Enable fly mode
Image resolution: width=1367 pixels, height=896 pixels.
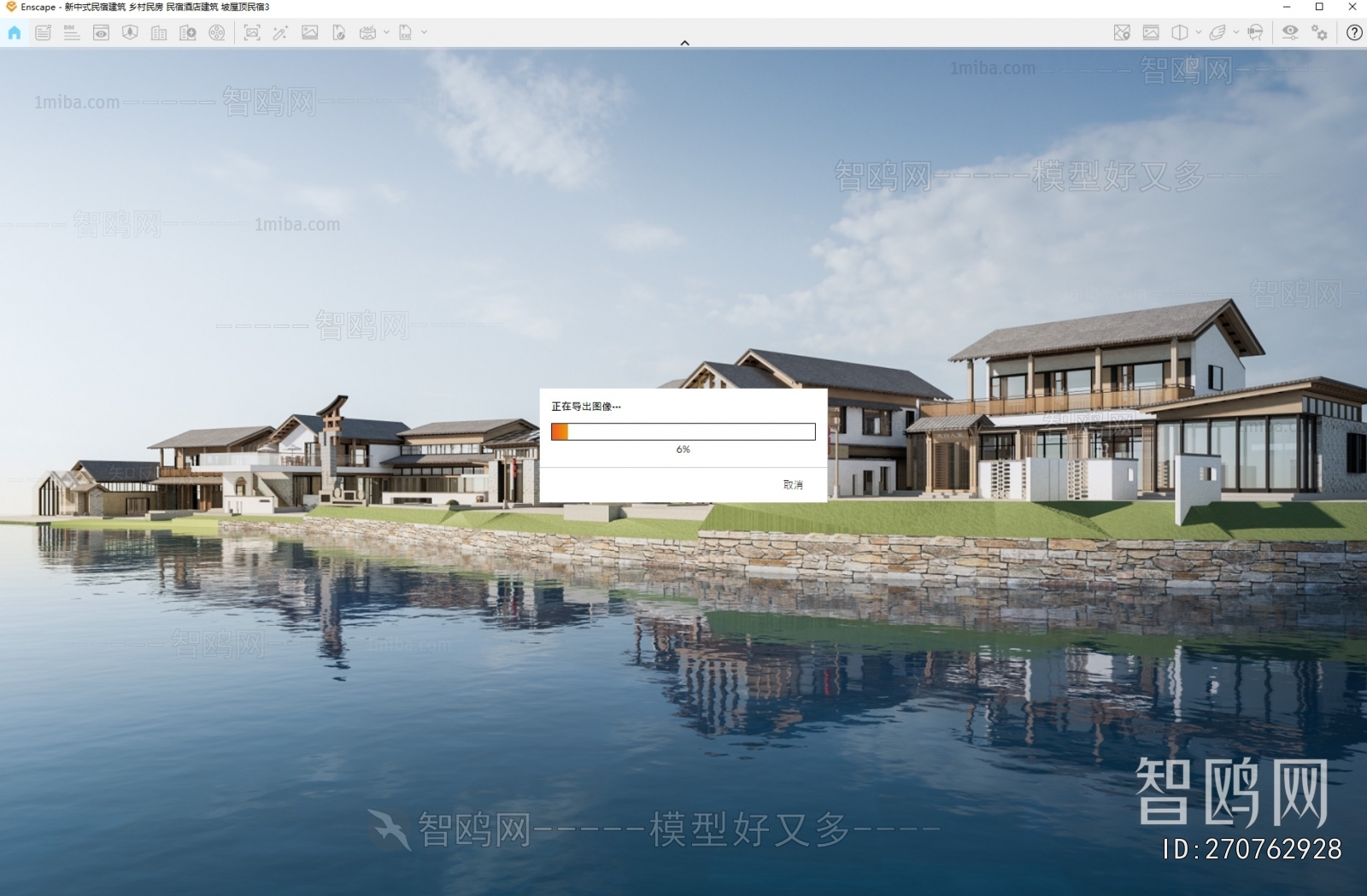[1217, 32]
